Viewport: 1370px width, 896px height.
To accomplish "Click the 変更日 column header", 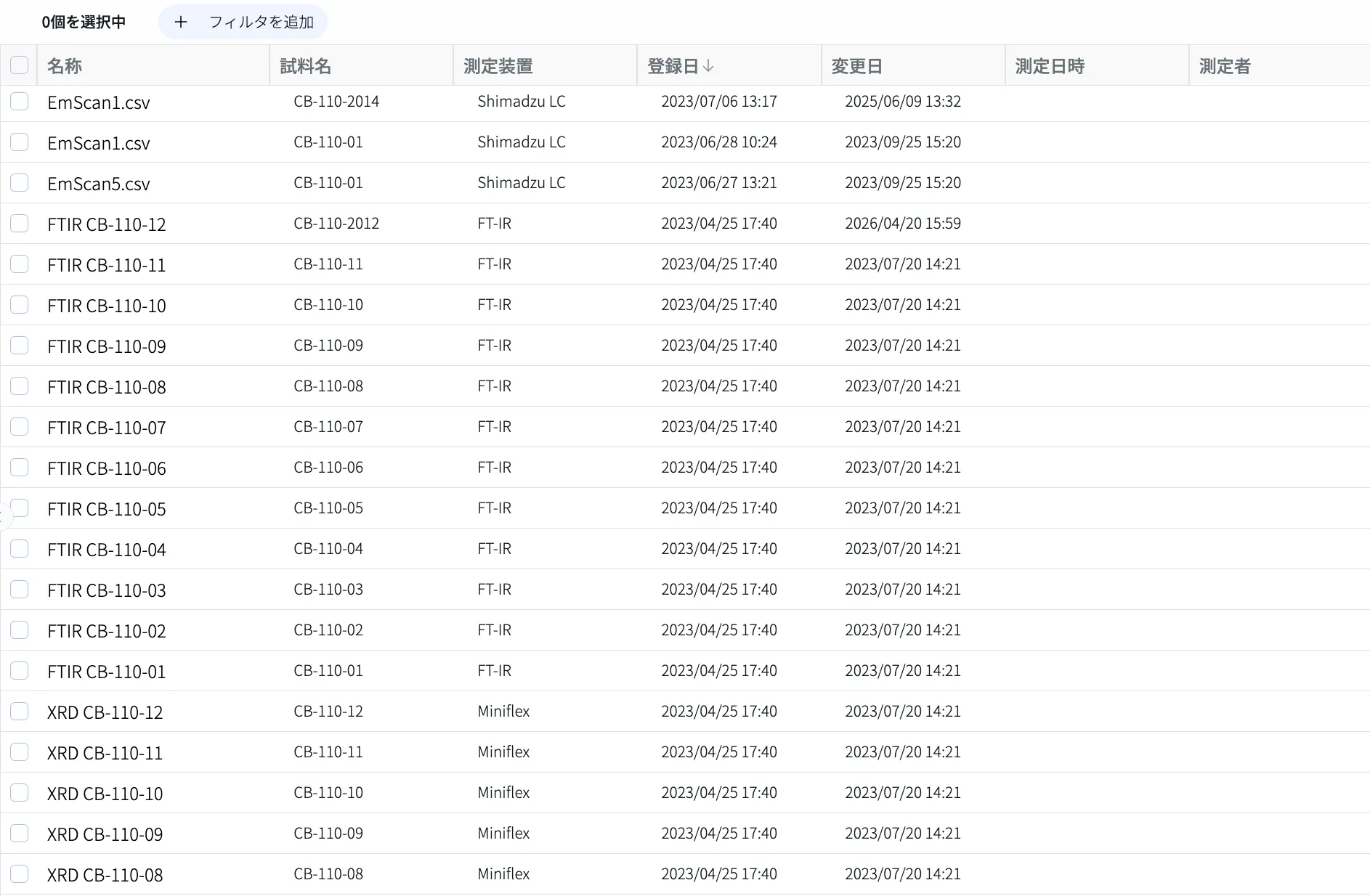I will 857,66.
